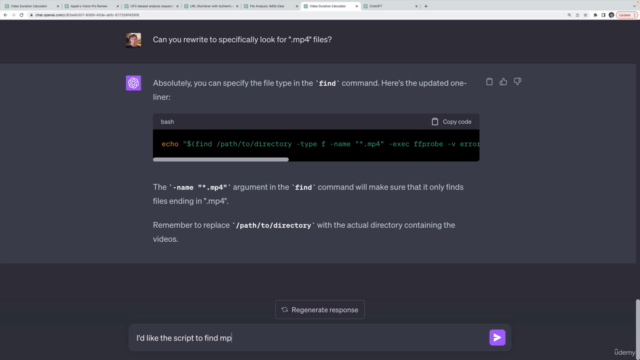
Task: Click the echo command line in the code block
Action: coord(320,144)
